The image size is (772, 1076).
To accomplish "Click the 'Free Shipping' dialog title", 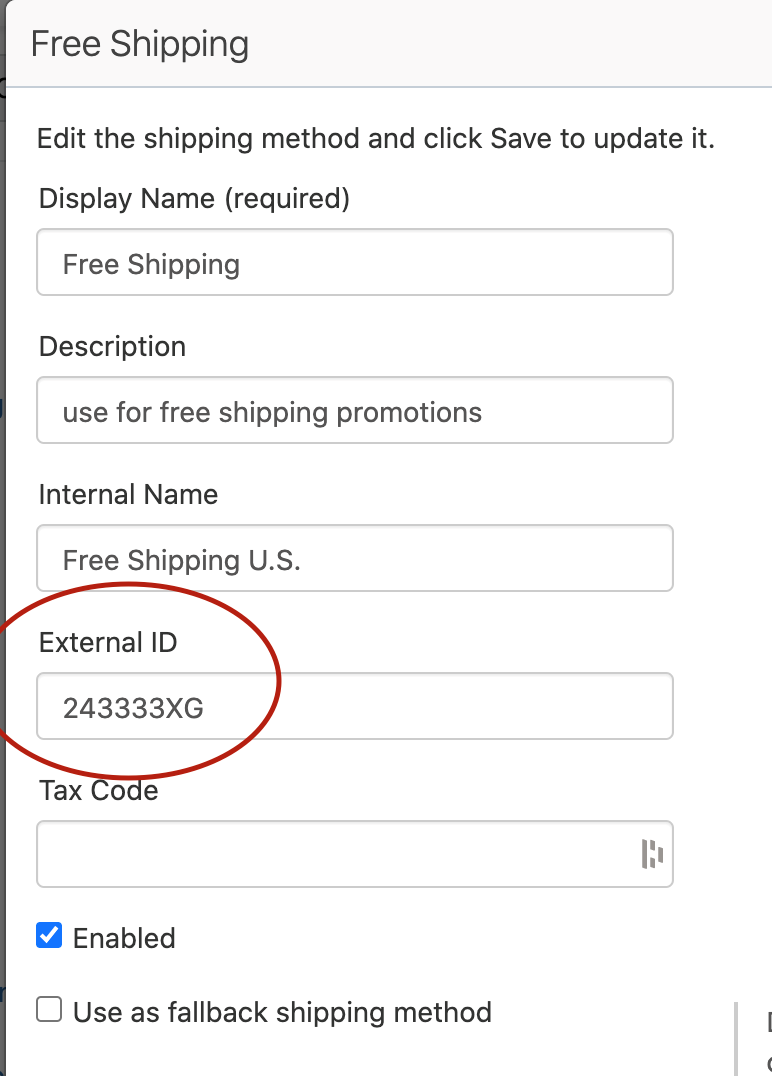I will [140, 45].
